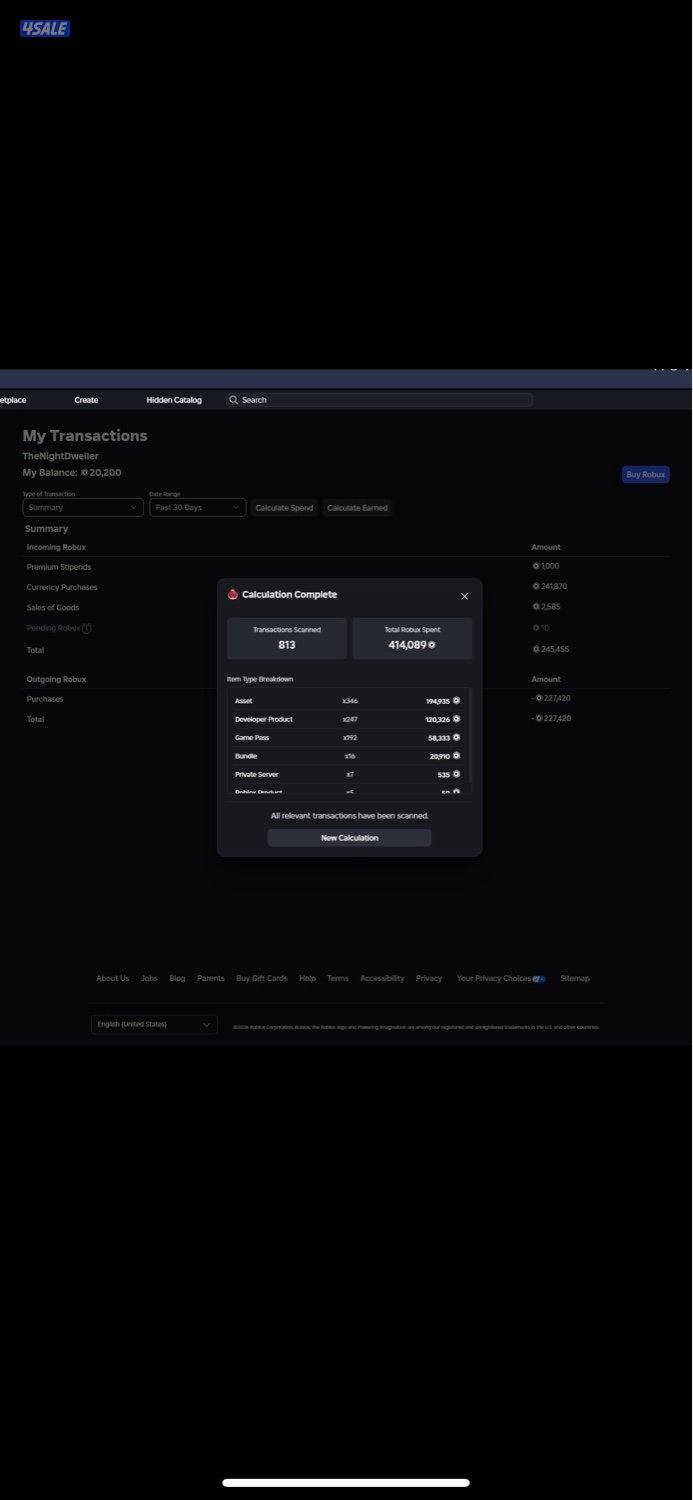Click Robux icon in the Asset row
This screenshot has width=693, height=1500.
(x=456, y=701)
